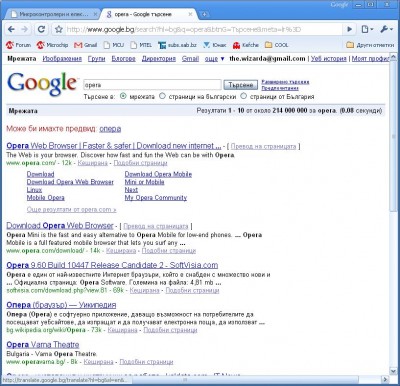Open the COOL bookmarks folder
Viewport: 400px width, 386px height.
click(x=277, y=45)
